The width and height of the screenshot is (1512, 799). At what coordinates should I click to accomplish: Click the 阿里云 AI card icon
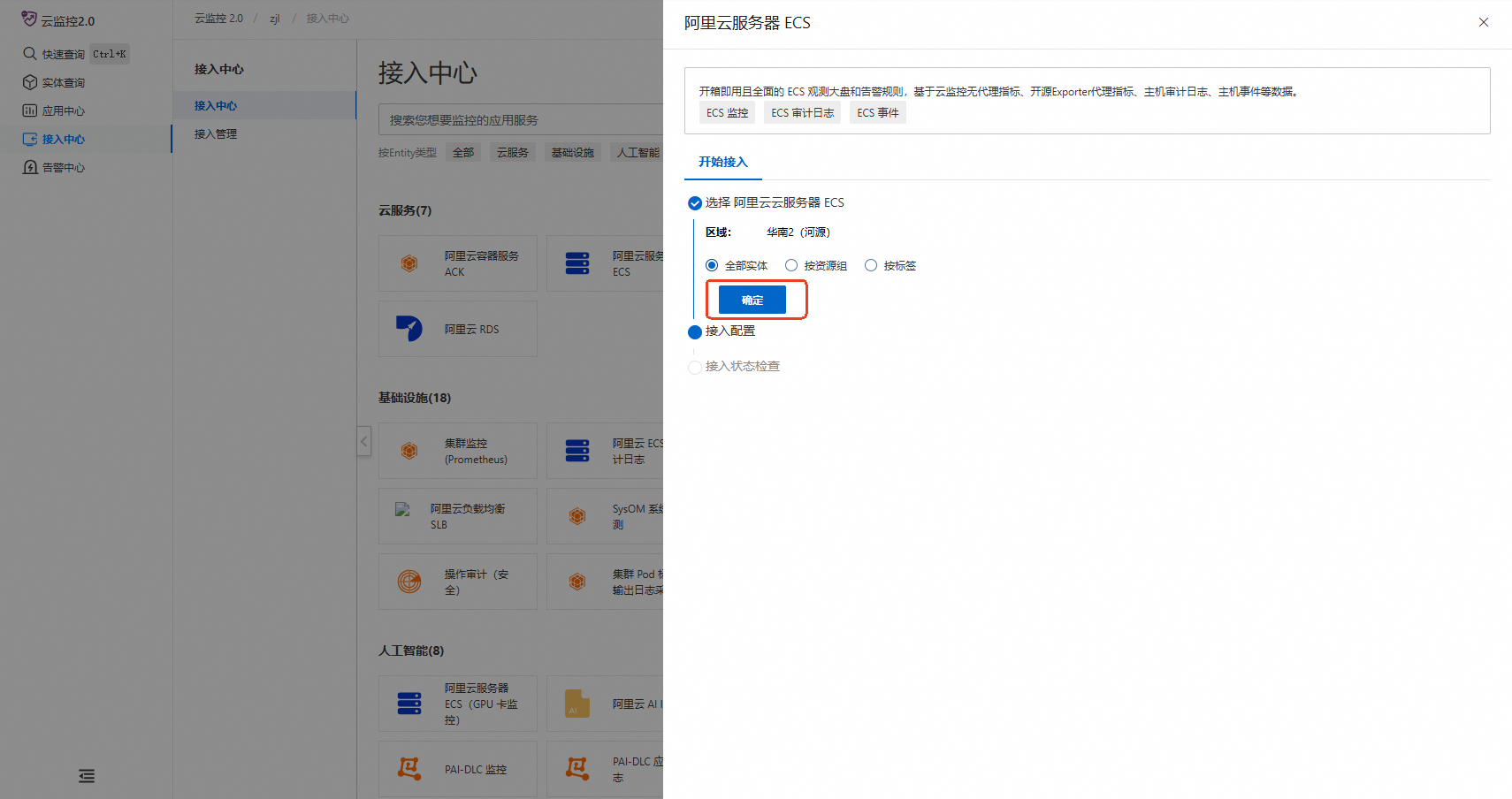tap(577, 704)
